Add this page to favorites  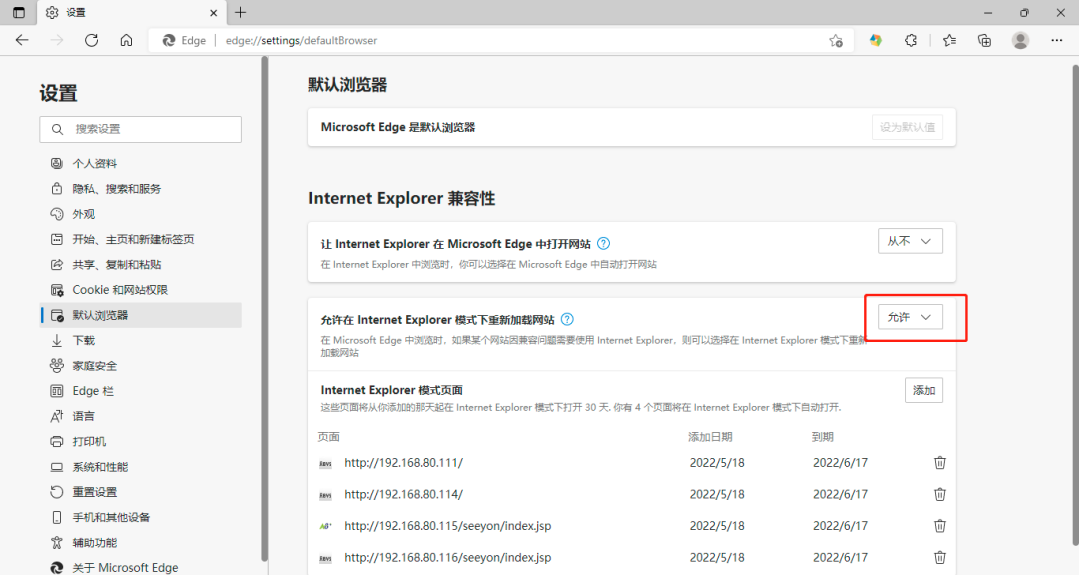pyautogui.click(x=836, y=41)
